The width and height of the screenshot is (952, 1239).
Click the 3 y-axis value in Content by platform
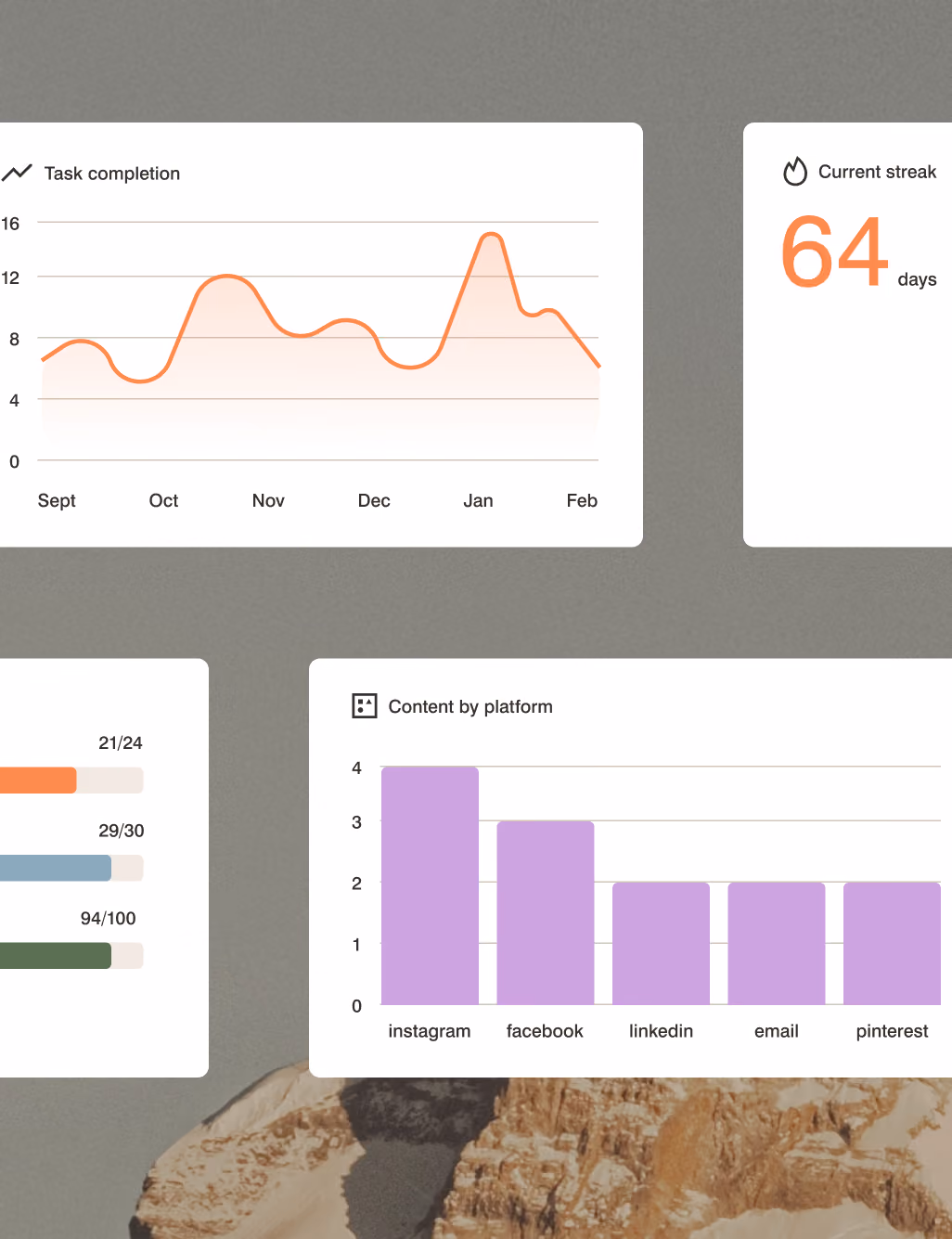(x=356, y=821)
